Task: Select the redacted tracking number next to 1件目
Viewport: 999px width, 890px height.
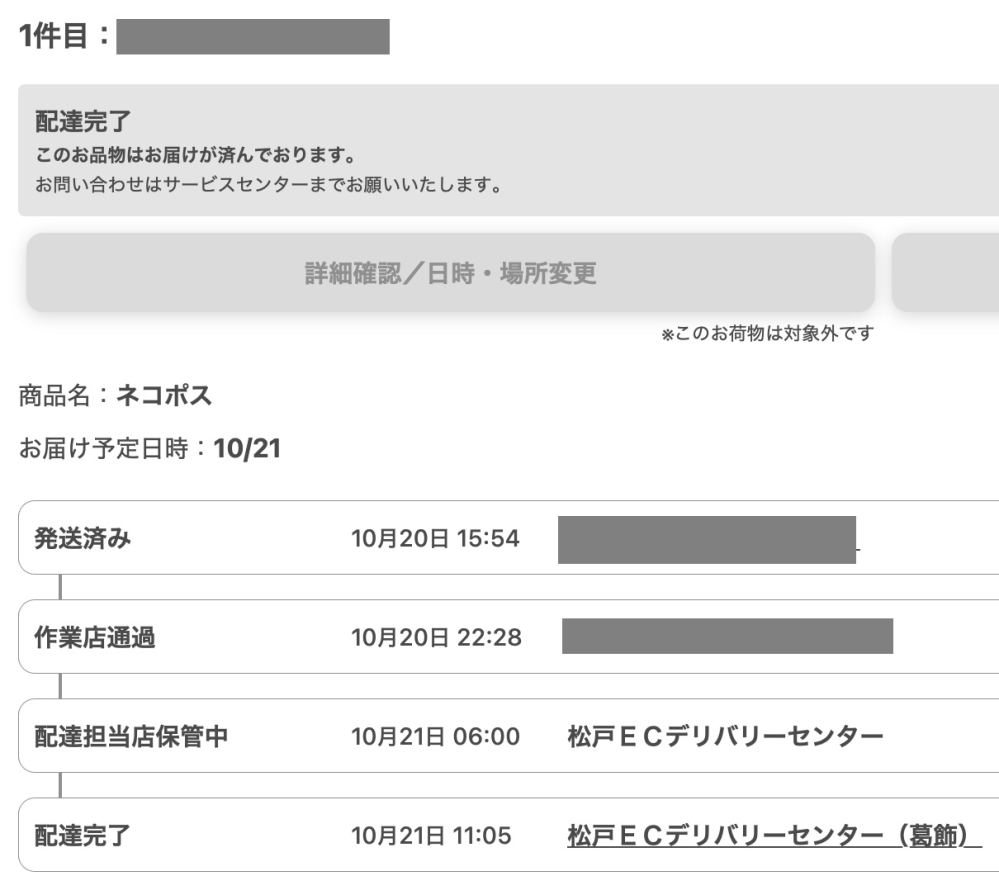Action: (x=255, y=35)
